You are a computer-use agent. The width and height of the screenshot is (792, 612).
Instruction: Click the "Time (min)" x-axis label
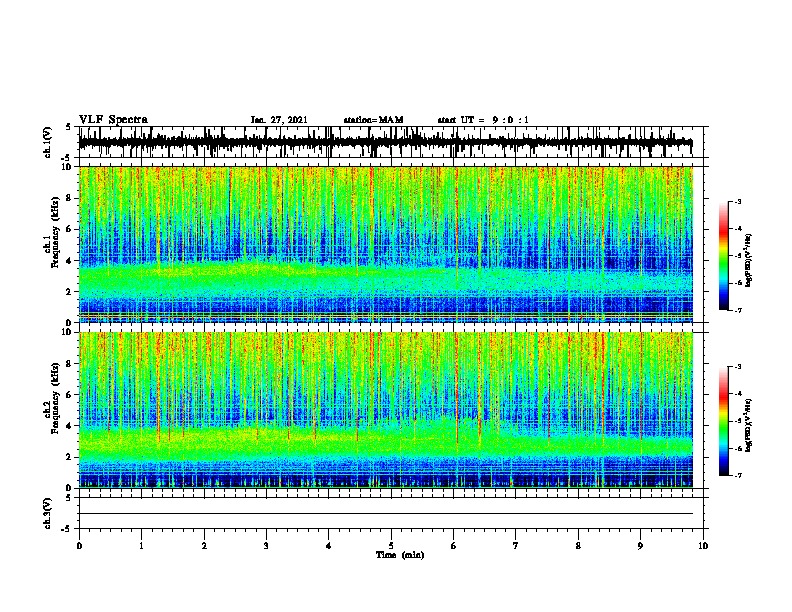click(400, 555)
